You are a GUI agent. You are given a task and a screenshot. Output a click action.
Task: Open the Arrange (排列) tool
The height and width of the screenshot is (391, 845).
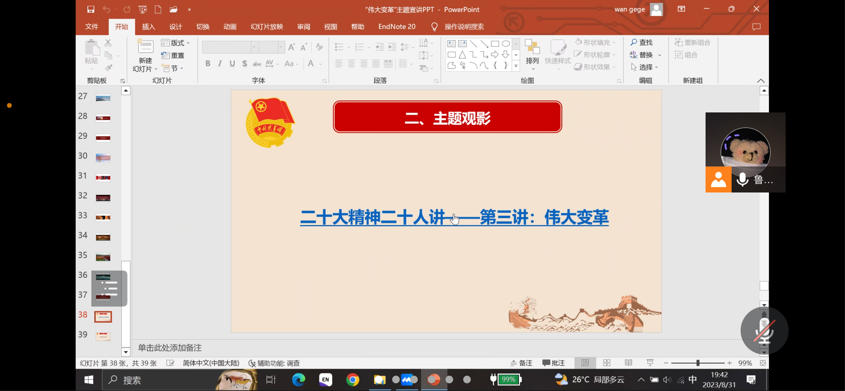pyautogui.click(x=532, y=52)
